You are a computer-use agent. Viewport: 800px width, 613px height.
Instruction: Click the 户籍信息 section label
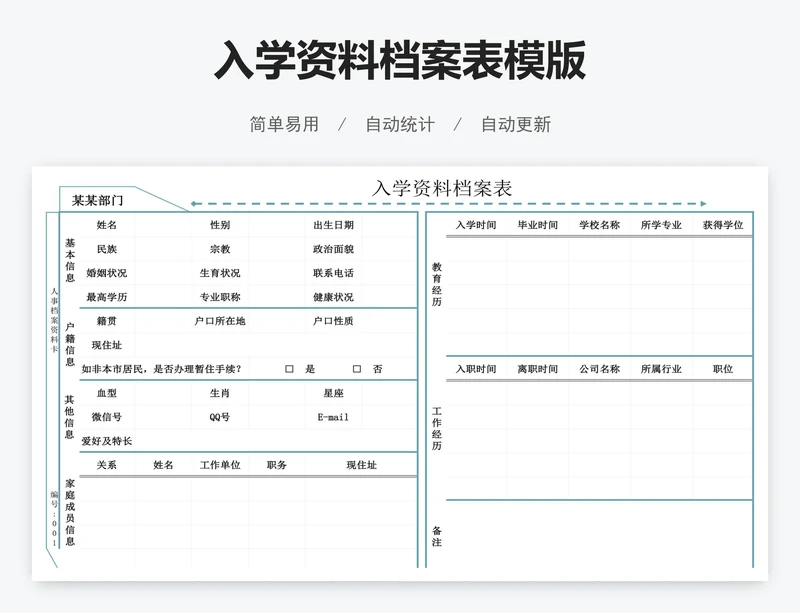click(70, 345)
